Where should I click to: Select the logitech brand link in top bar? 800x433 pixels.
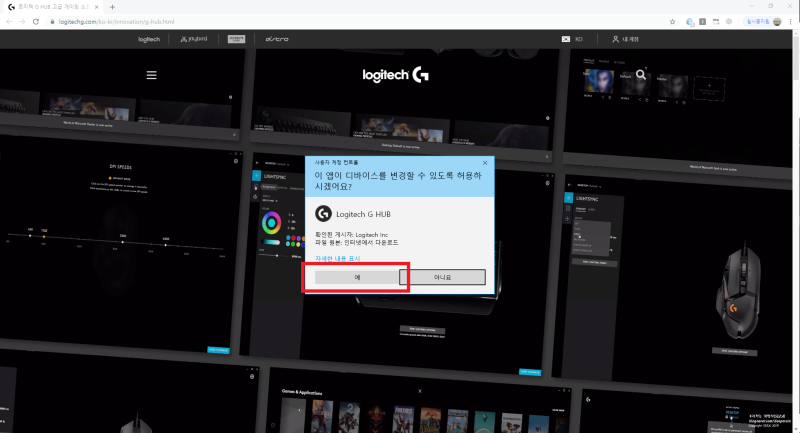pyautogui.click(x=149, y=39)
